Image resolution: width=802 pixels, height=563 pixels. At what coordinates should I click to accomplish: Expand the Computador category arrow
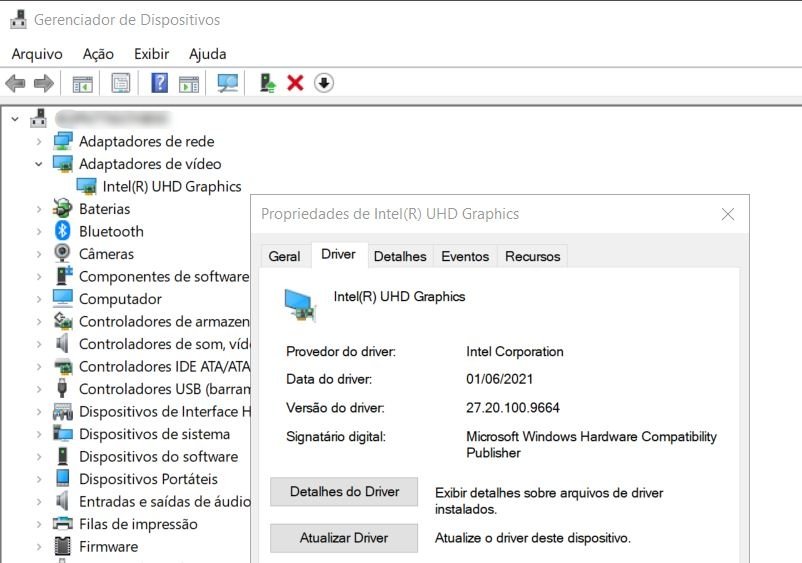click(x=39, y=299)
